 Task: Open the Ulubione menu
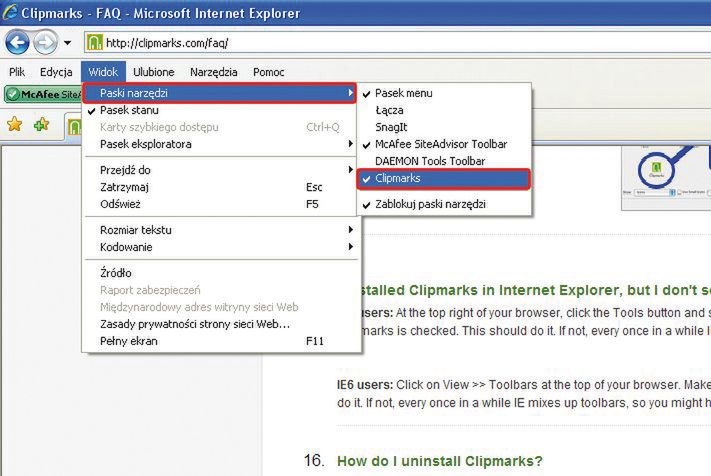click(154, 72)
